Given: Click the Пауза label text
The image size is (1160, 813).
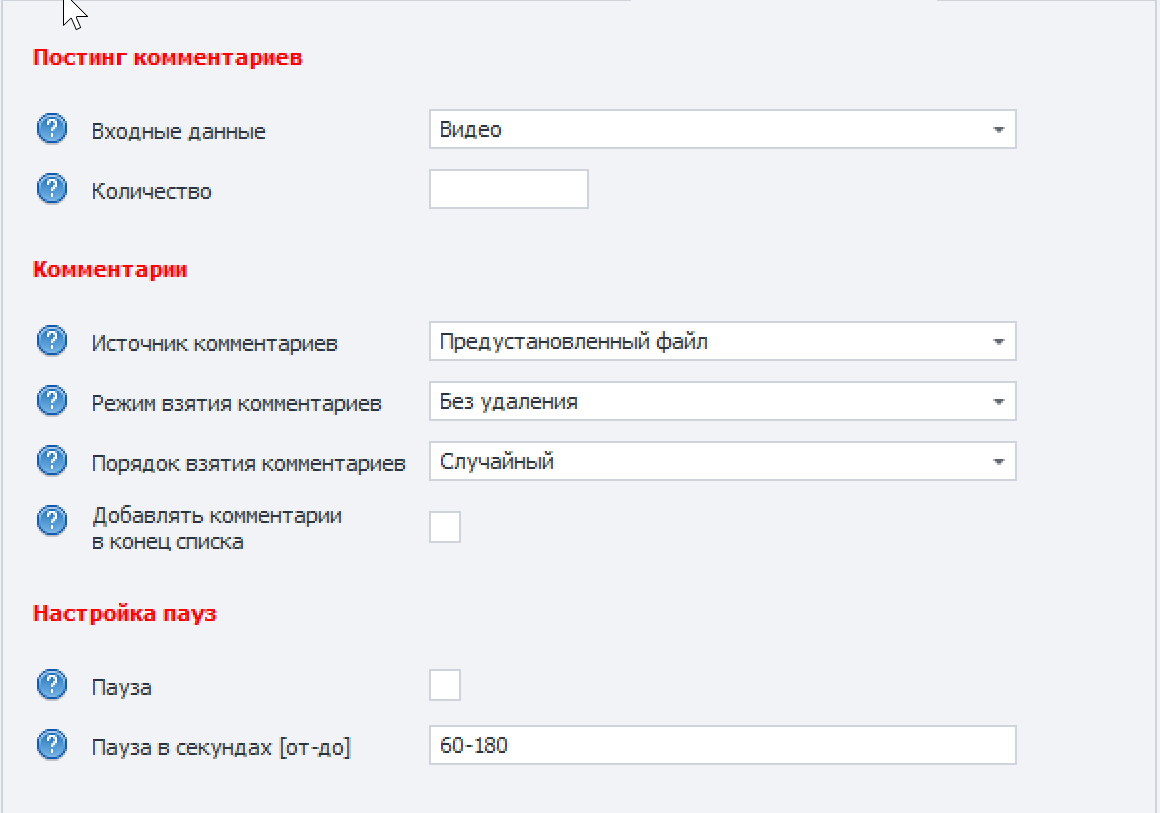Looking at the screenshot, I should coord(122,688).
